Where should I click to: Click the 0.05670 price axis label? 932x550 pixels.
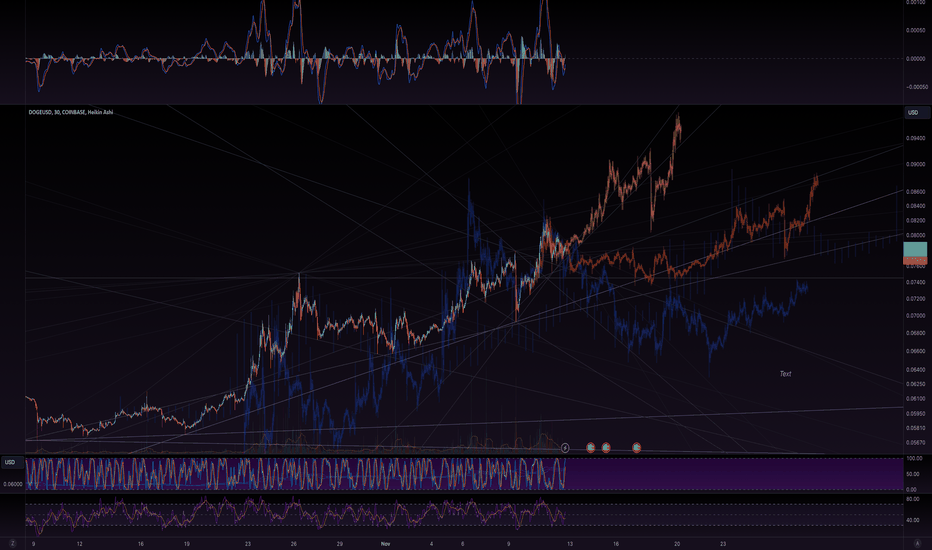(915, 443)
